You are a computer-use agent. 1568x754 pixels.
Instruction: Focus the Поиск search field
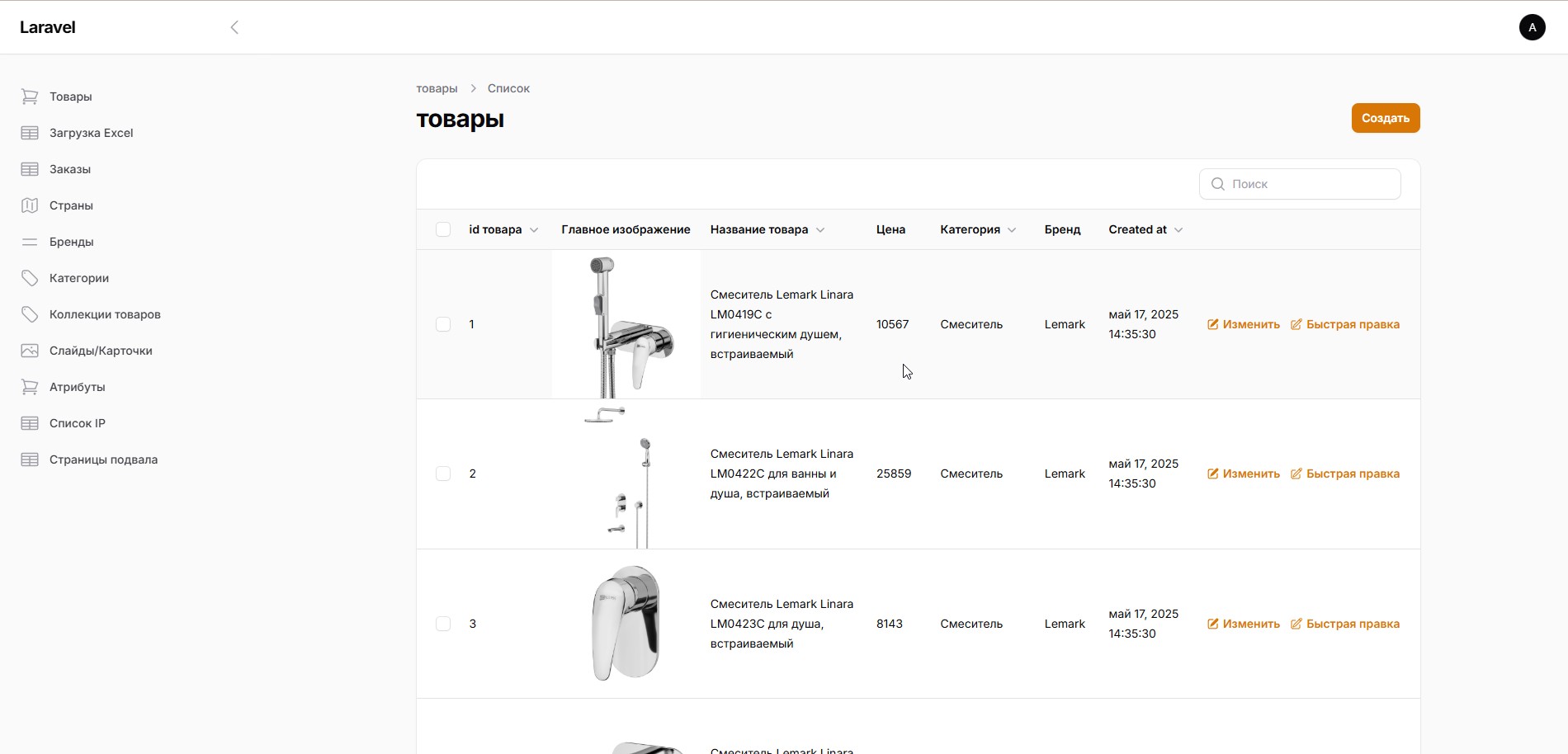pyautogui.click(x=1300, y=184)
